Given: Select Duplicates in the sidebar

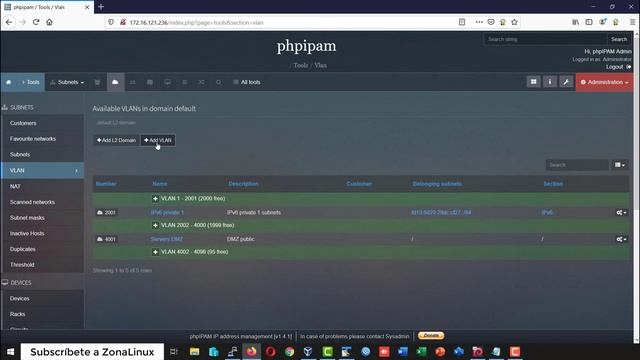Looking at the screenshot, I should click(42, 249).
